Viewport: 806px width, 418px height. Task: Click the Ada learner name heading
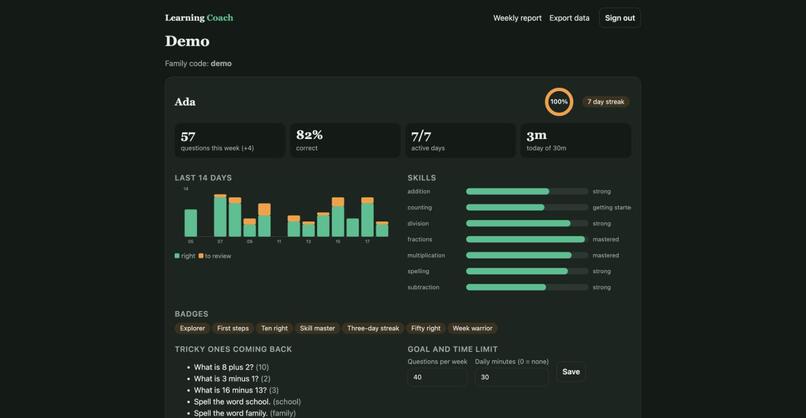[185, 102]
